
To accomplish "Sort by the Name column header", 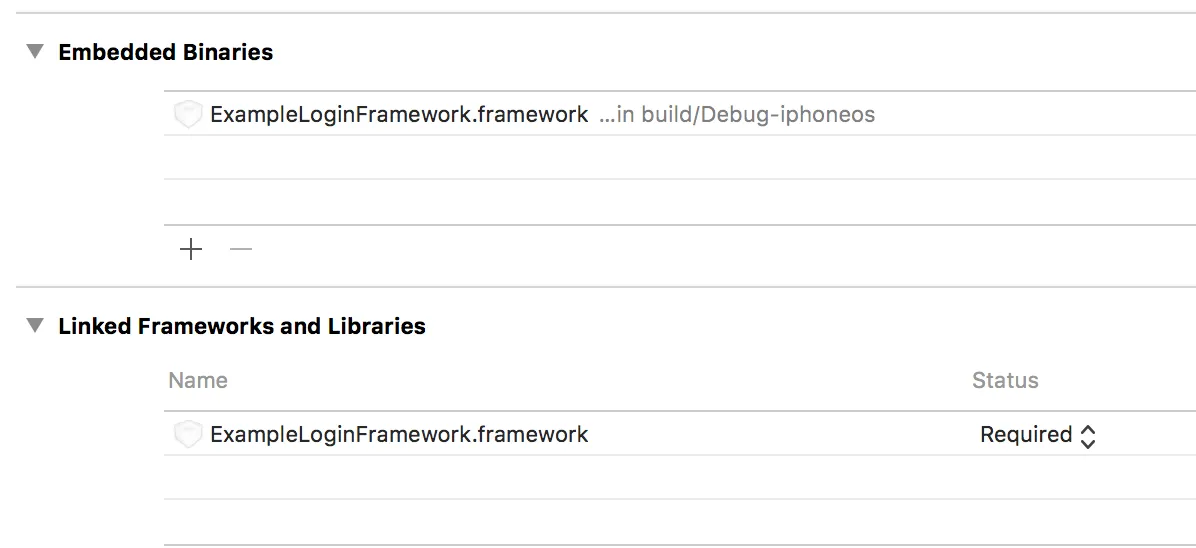I will click(x=198, y=381).
